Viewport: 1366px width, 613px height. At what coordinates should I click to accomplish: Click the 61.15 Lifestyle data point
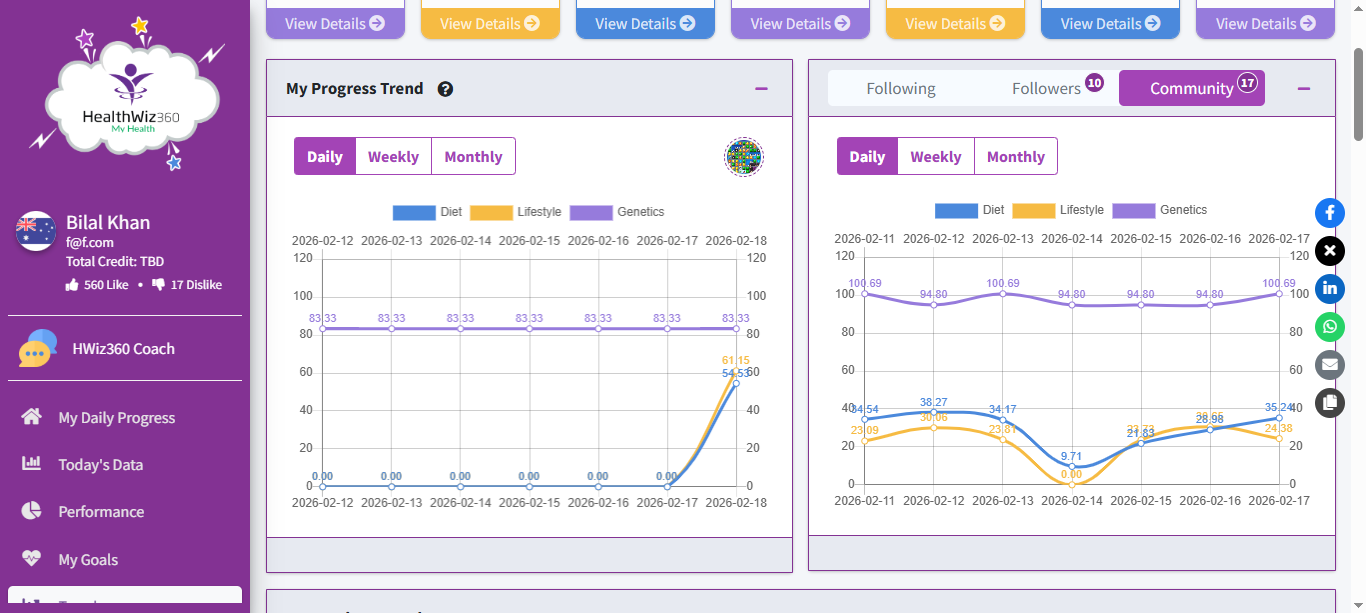pos(736,370)
